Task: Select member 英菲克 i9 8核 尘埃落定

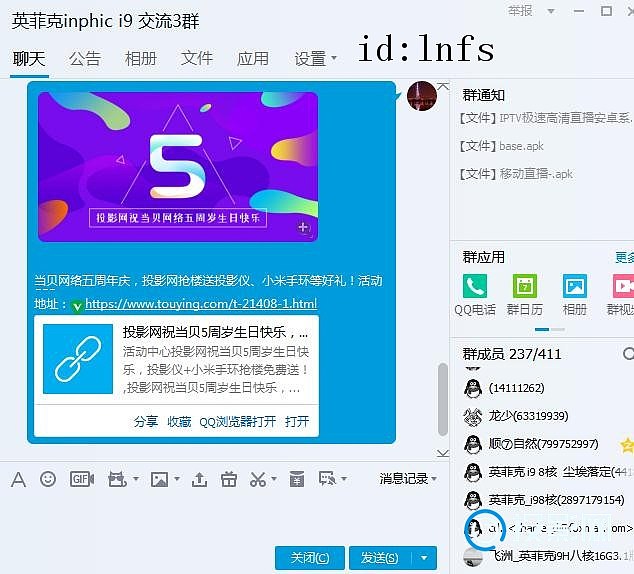Action: tap(547, 472)
